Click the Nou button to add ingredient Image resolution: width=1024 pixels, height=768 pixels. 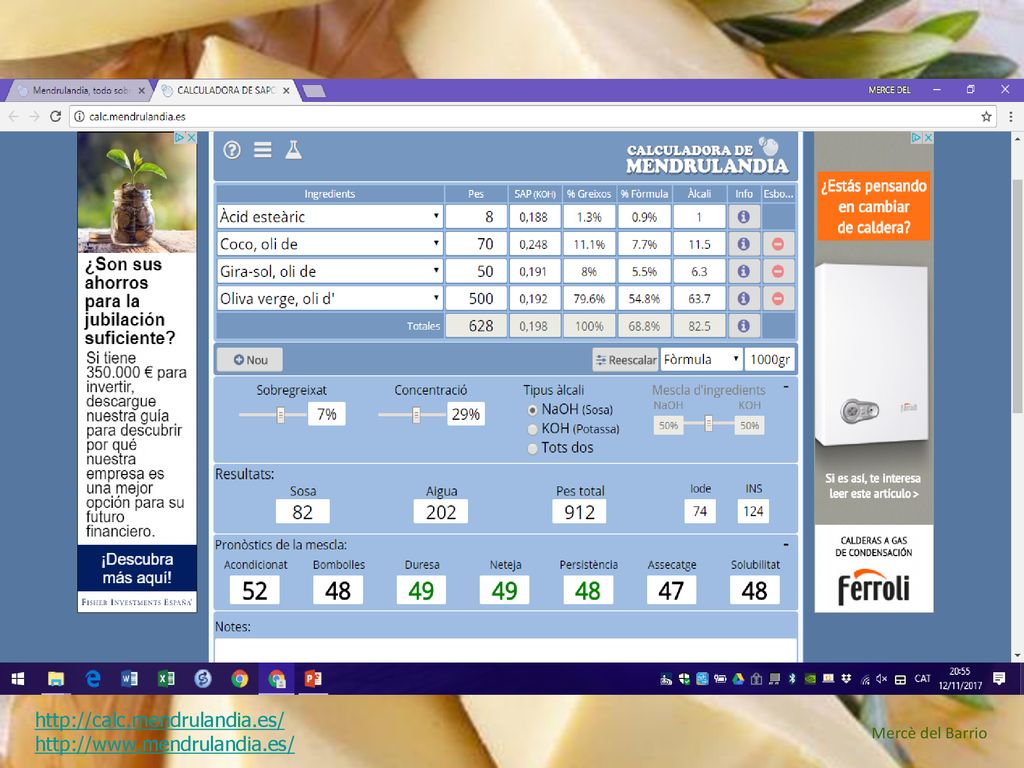tap(250, 360)
